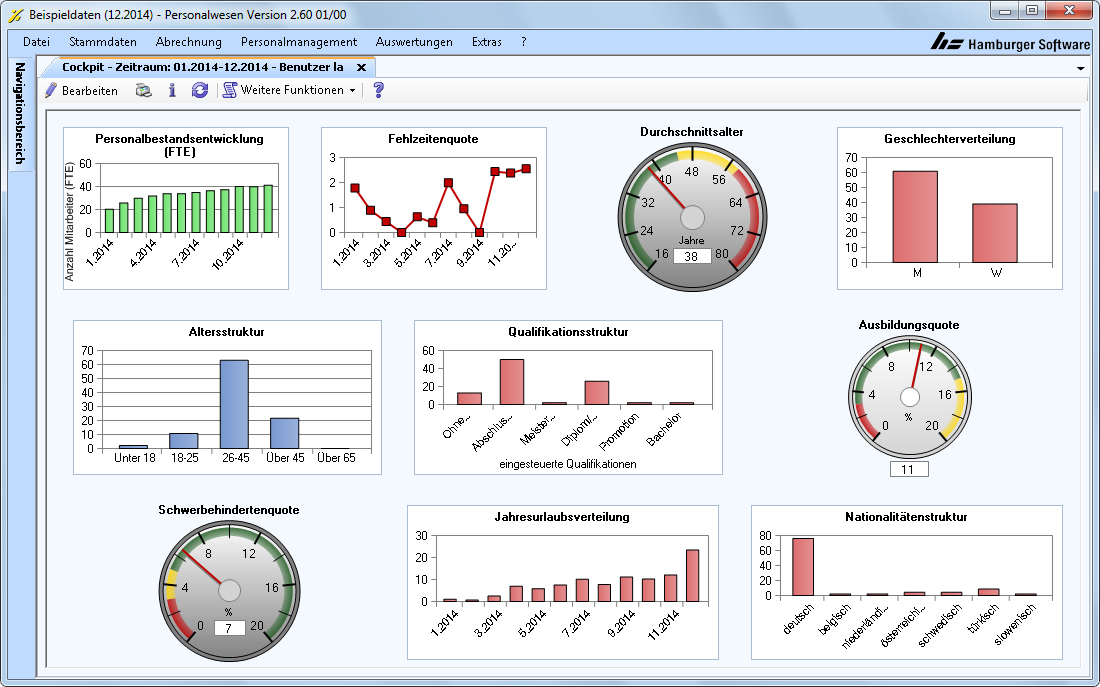This screenshot has width=1100, height=687.
Task: Open the Personalmanagement menu
Action: pos(299,42)
